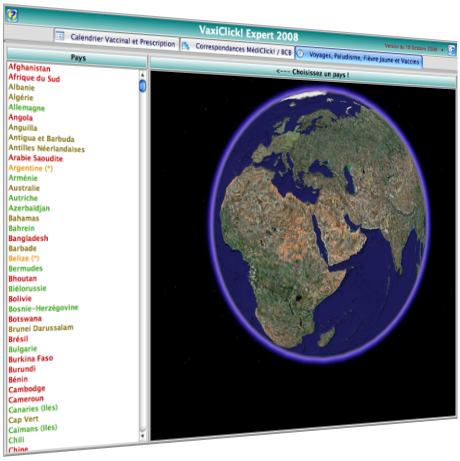
Task: Select Bangladesh
Action: (x=28, y=238)
